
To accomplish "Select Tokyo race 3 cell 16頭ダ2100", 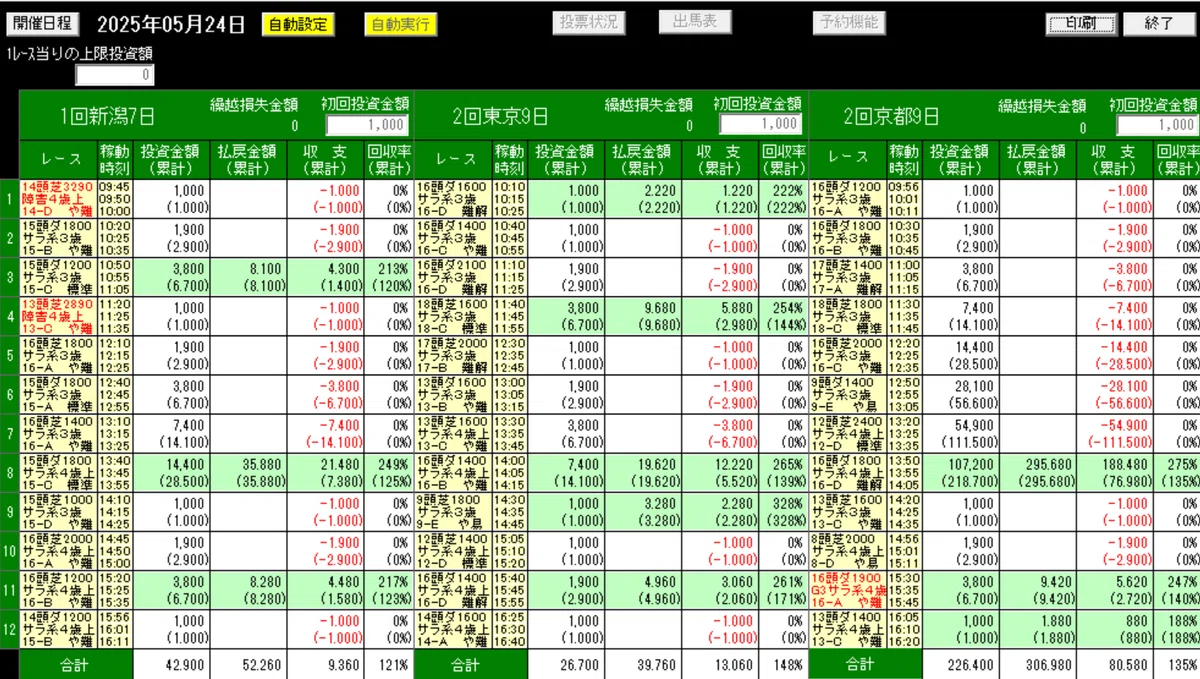I will (x=452, y=277).
